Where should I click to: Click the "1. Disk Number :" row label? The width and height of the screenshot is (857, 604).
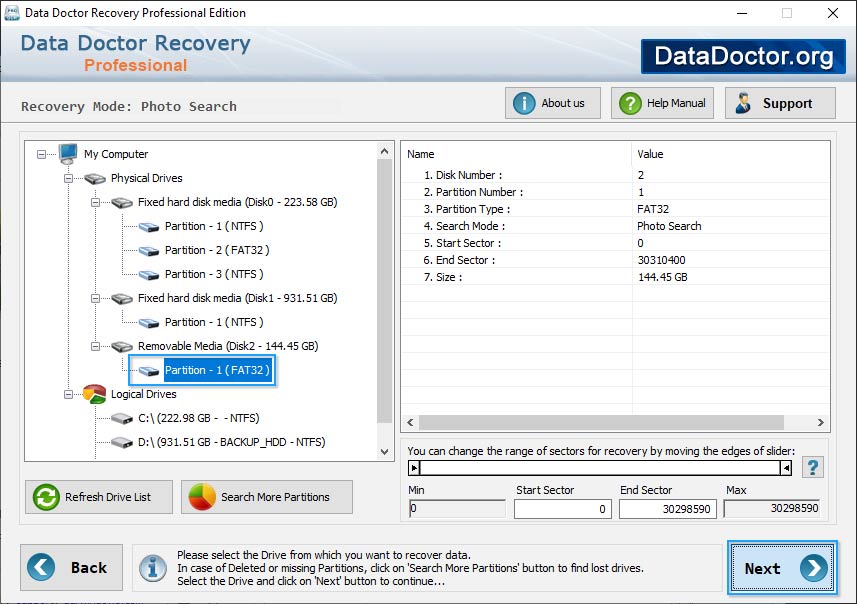point(463,175)
